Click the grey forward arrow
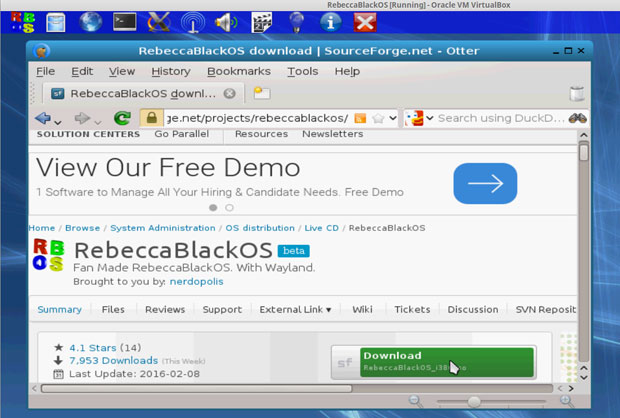620x418 pixels. click(x=82, y=117)
